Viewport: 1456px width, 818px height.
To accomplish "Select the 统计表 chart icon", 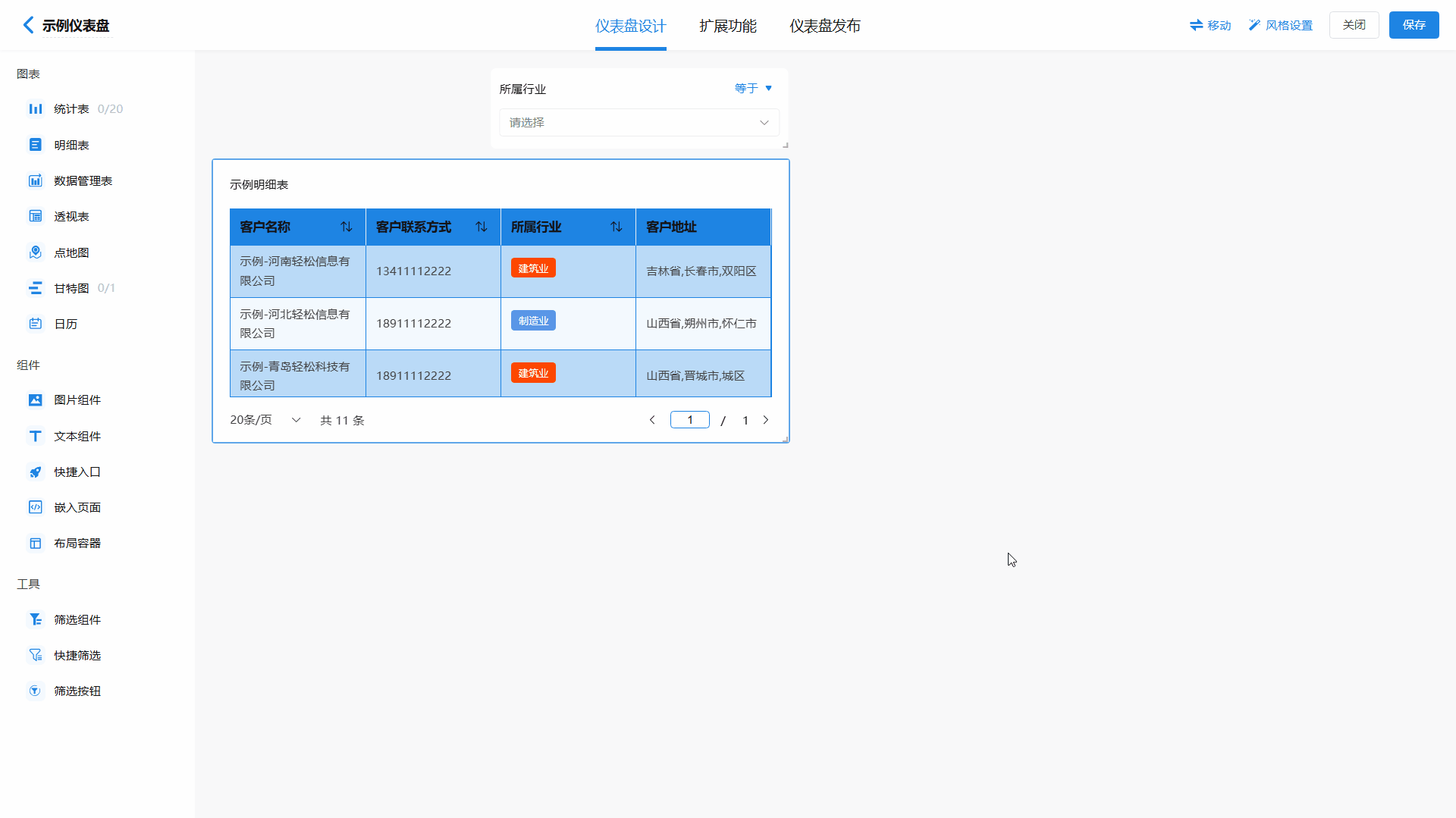I will pos(36,109).
